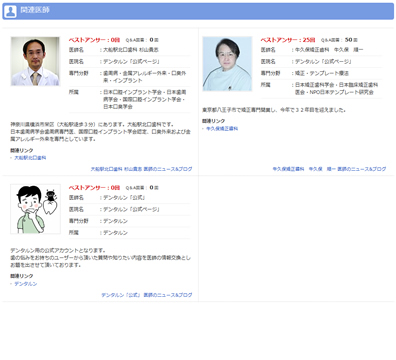This screenshot has width=396, height=360.
Task: Click clinic name デンタルン「公式ページ」in the cartoon-avatar card
Action: tap(131, 209)
